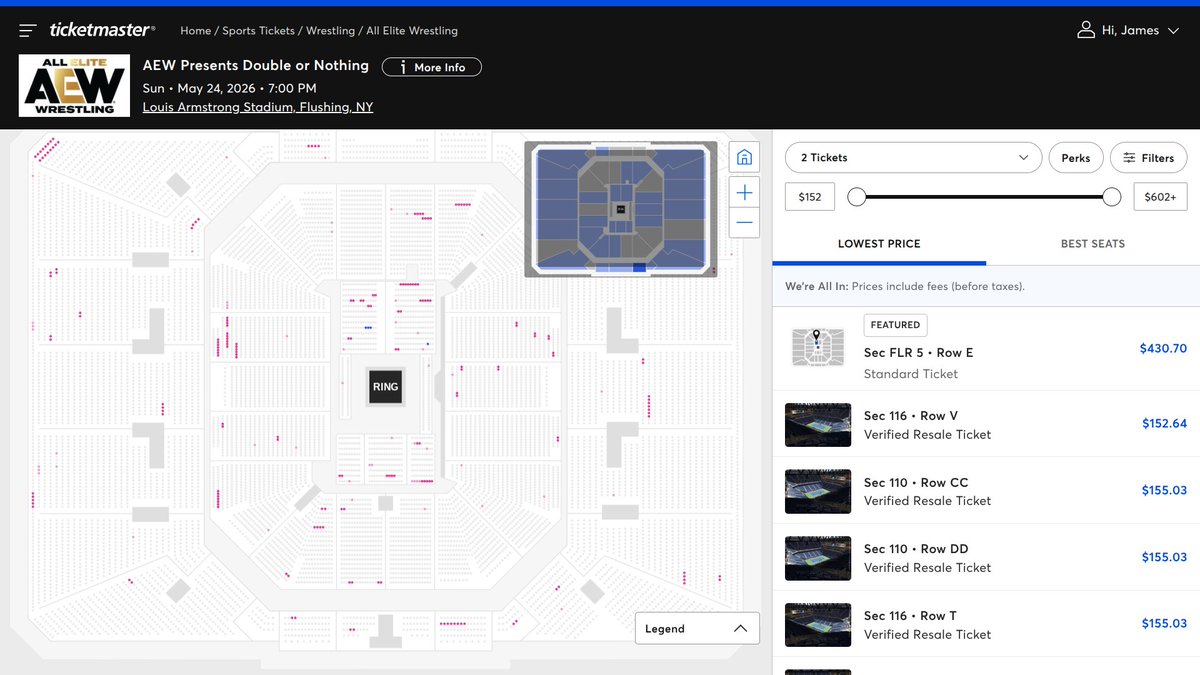The image size is (1200, 675).
Task: Zoom in on seat map with plus
Action: coord(744,192)
